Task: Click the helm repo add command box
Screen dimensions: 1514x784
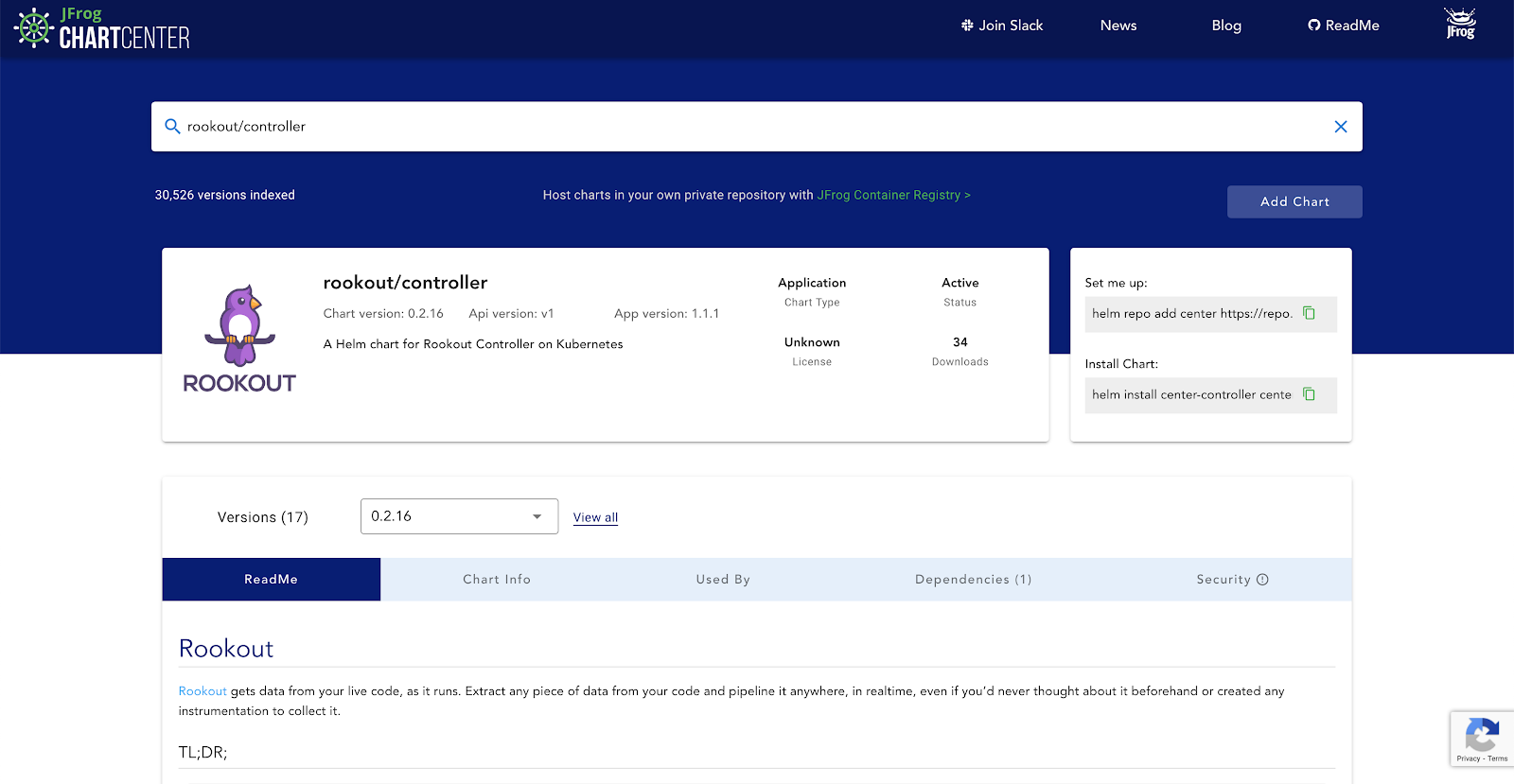Action: tap(1210, 314)
